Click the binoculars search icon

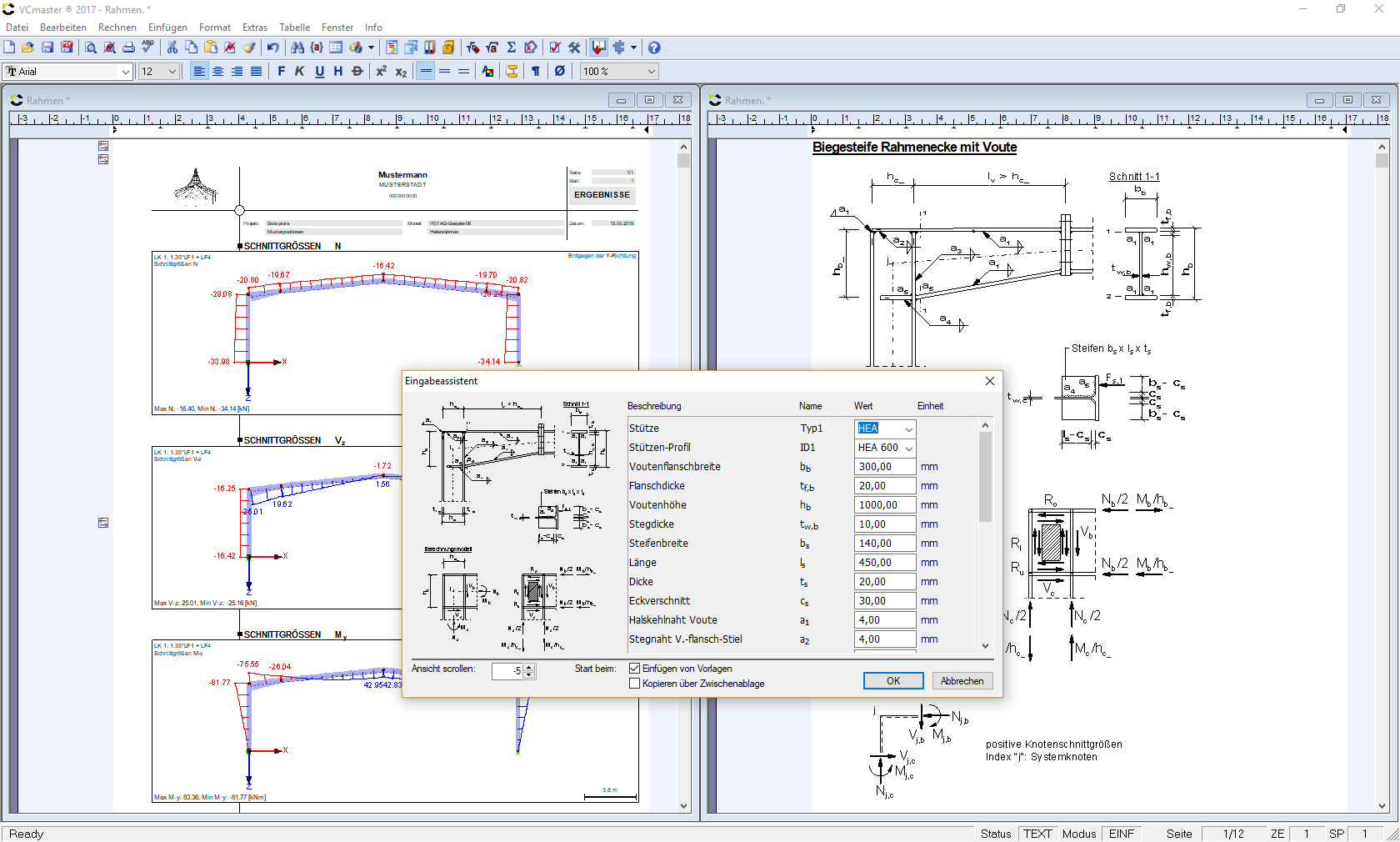[297, 48]
